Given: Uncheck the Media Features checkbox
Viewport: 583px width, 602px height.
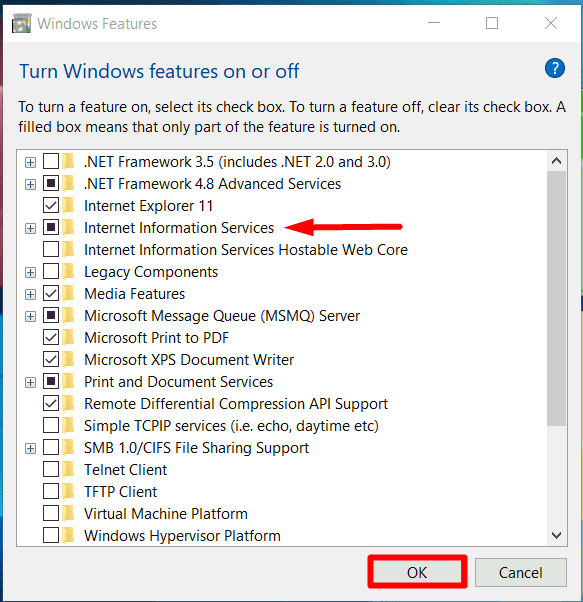Looking at the screenshot, I should (51, 293).
